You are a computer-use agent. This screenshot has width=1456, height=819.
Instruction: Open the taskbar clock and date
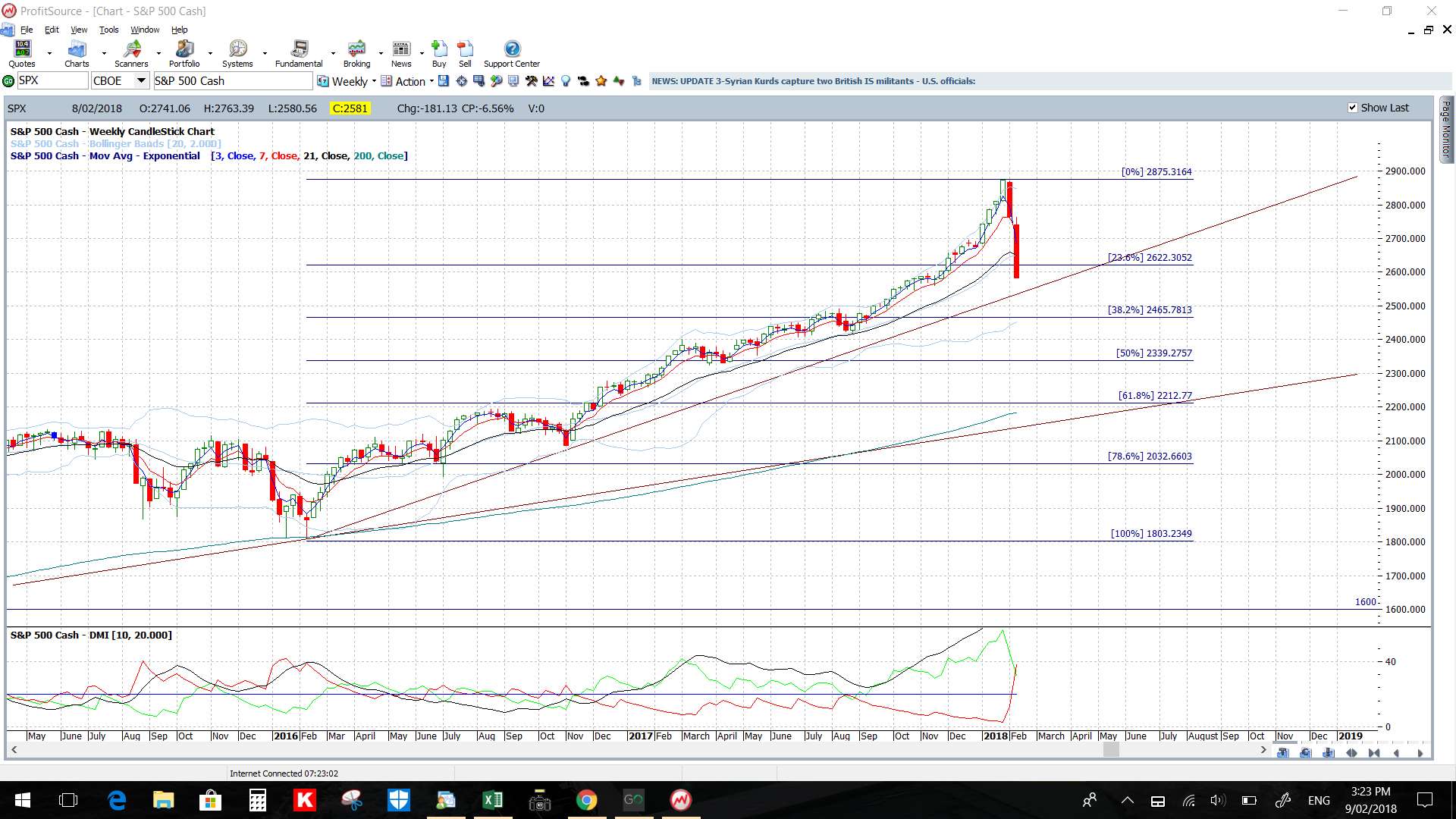point(1370,800)
